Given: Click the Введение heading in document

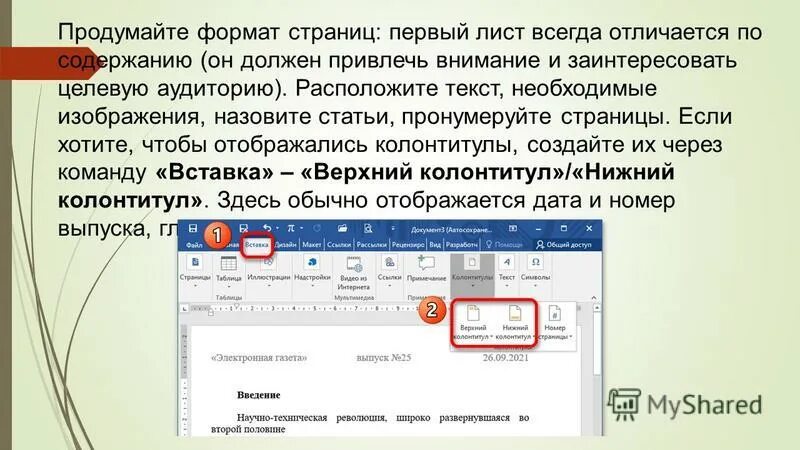Looking at the screenshot, I should [259, 395].
